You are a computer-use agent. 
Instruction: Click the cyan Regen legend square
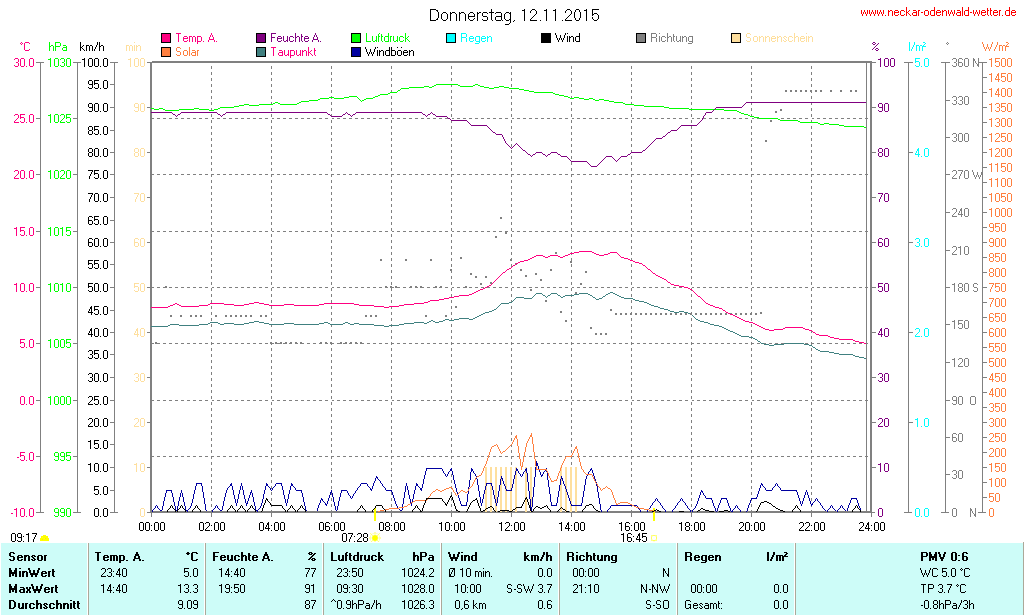coord(451,39)
